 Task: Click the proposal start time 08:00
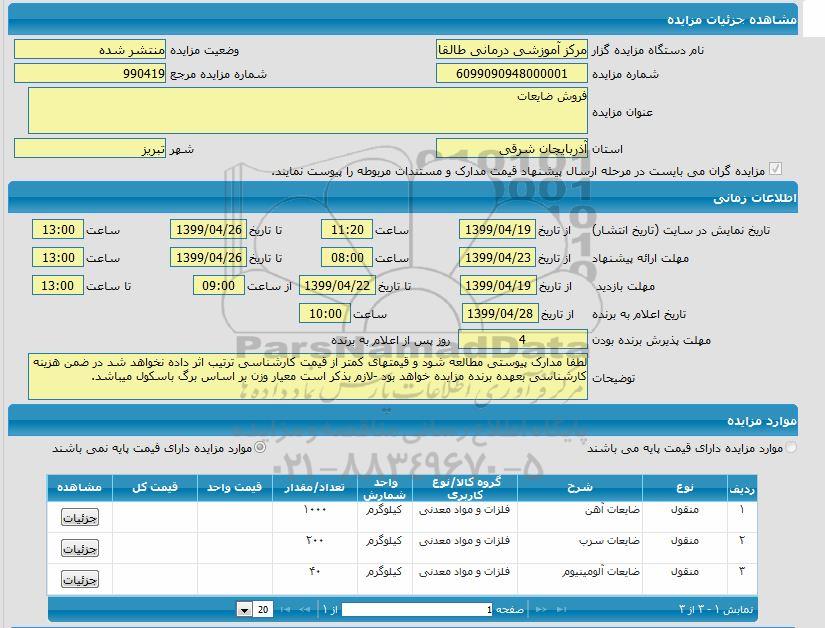[347, 258]
